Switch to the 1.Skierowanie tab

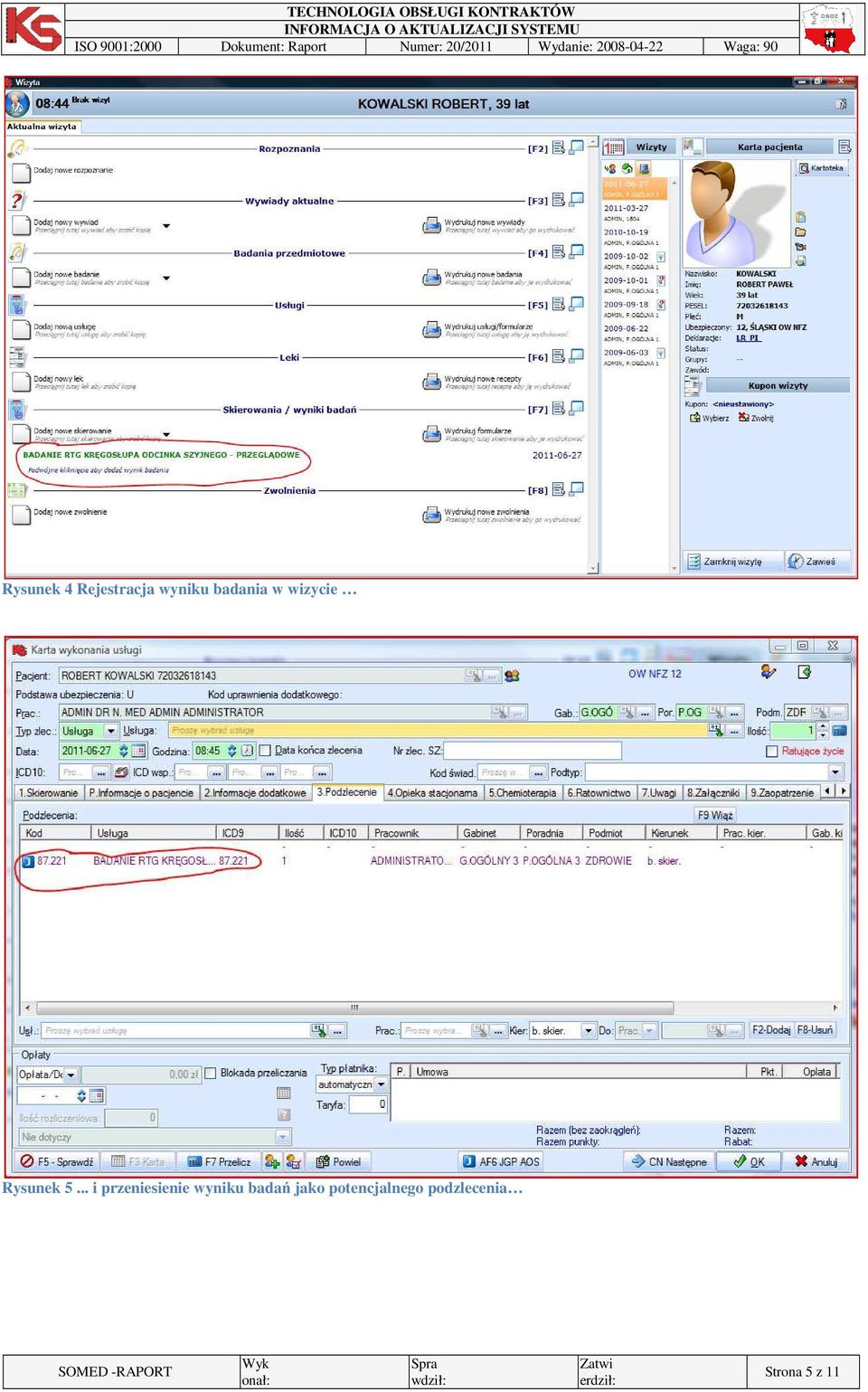point(49,792)
